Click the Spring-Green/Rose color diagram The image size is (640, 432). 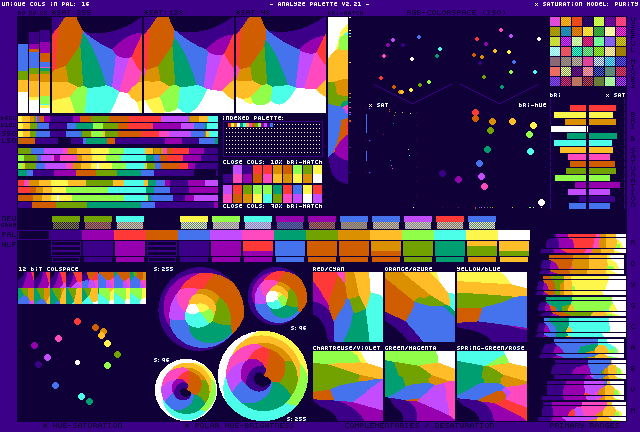pos(491,385)
